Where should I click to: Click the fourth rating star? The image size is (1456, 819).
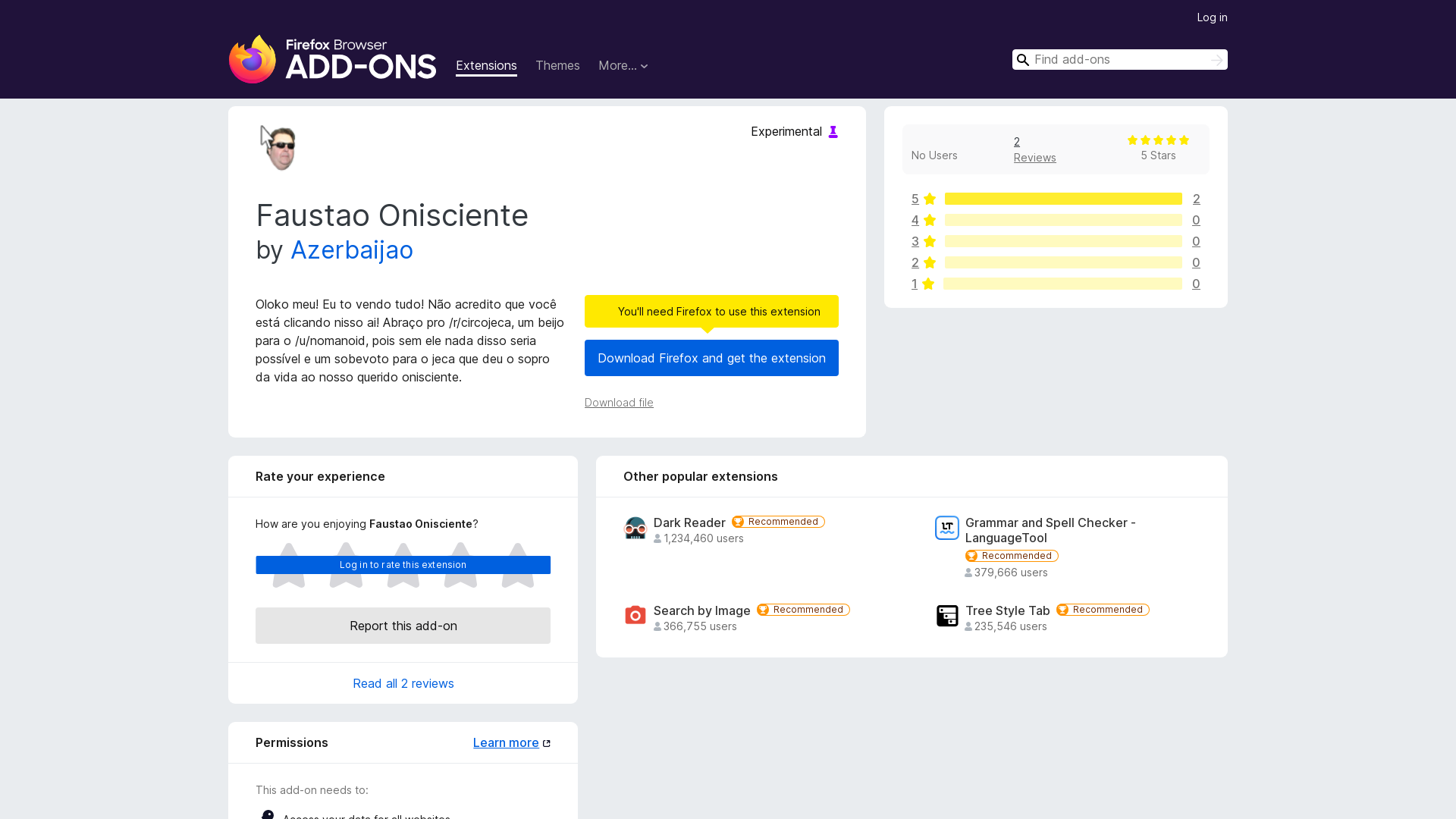tap(460, 565)
